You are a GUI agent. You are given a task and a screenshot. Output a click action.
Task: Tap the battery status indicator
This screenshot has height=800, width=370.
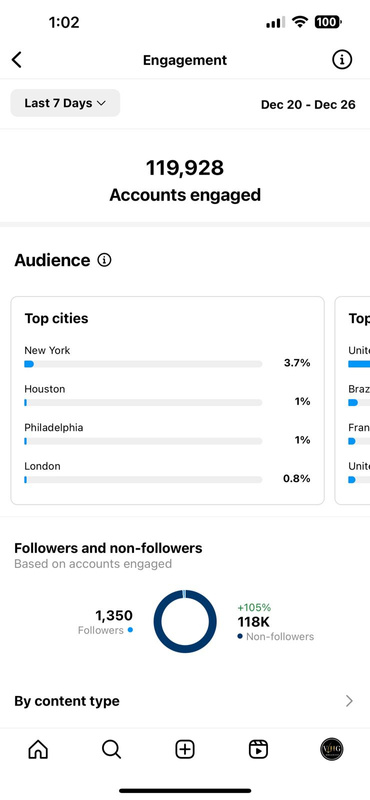(328, 22)
